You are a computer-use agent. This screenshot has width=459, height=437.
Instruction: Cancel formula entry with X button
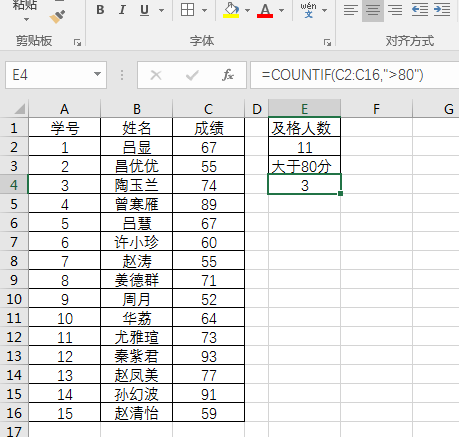156,75
